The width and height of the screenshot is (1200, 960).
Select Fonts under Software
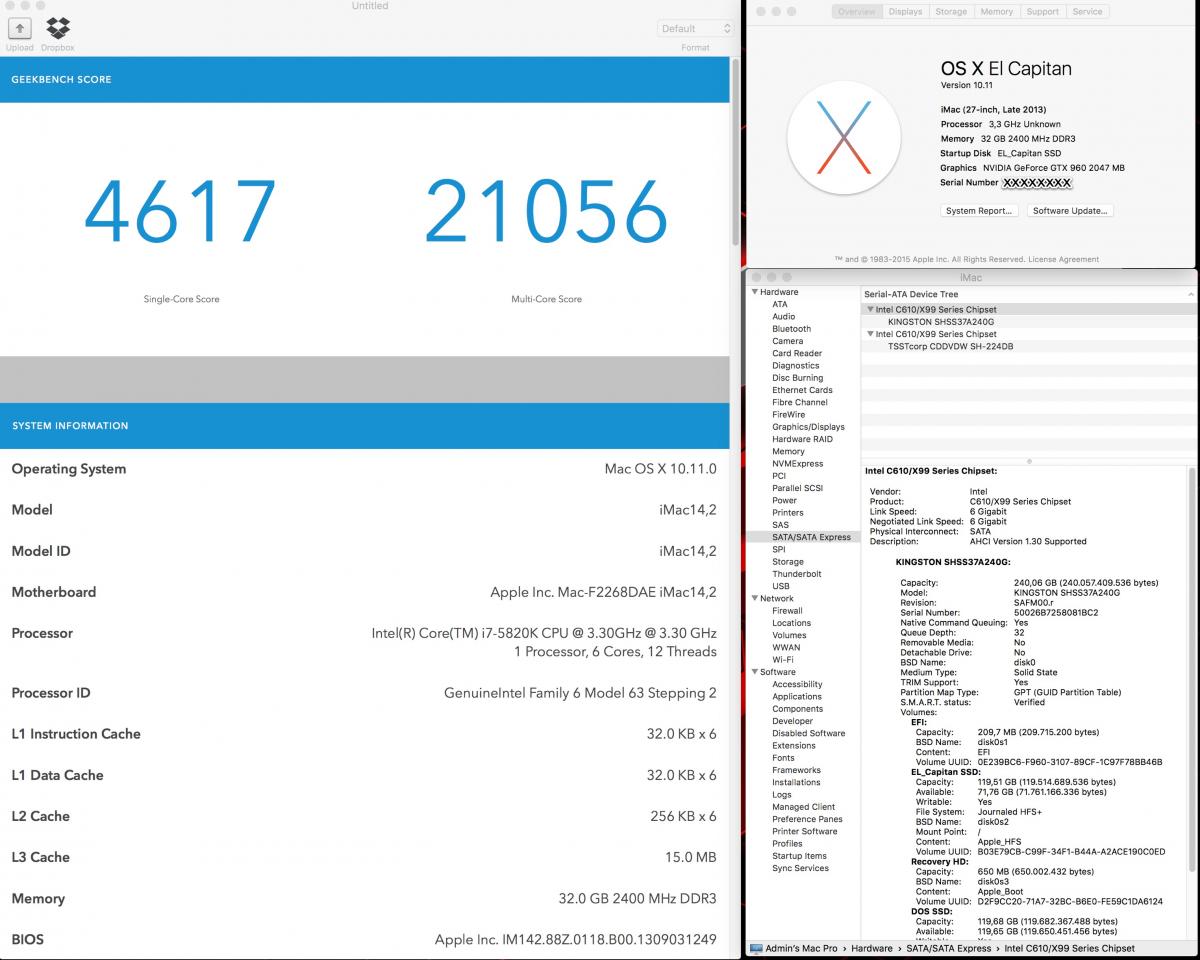click(783, 758)
